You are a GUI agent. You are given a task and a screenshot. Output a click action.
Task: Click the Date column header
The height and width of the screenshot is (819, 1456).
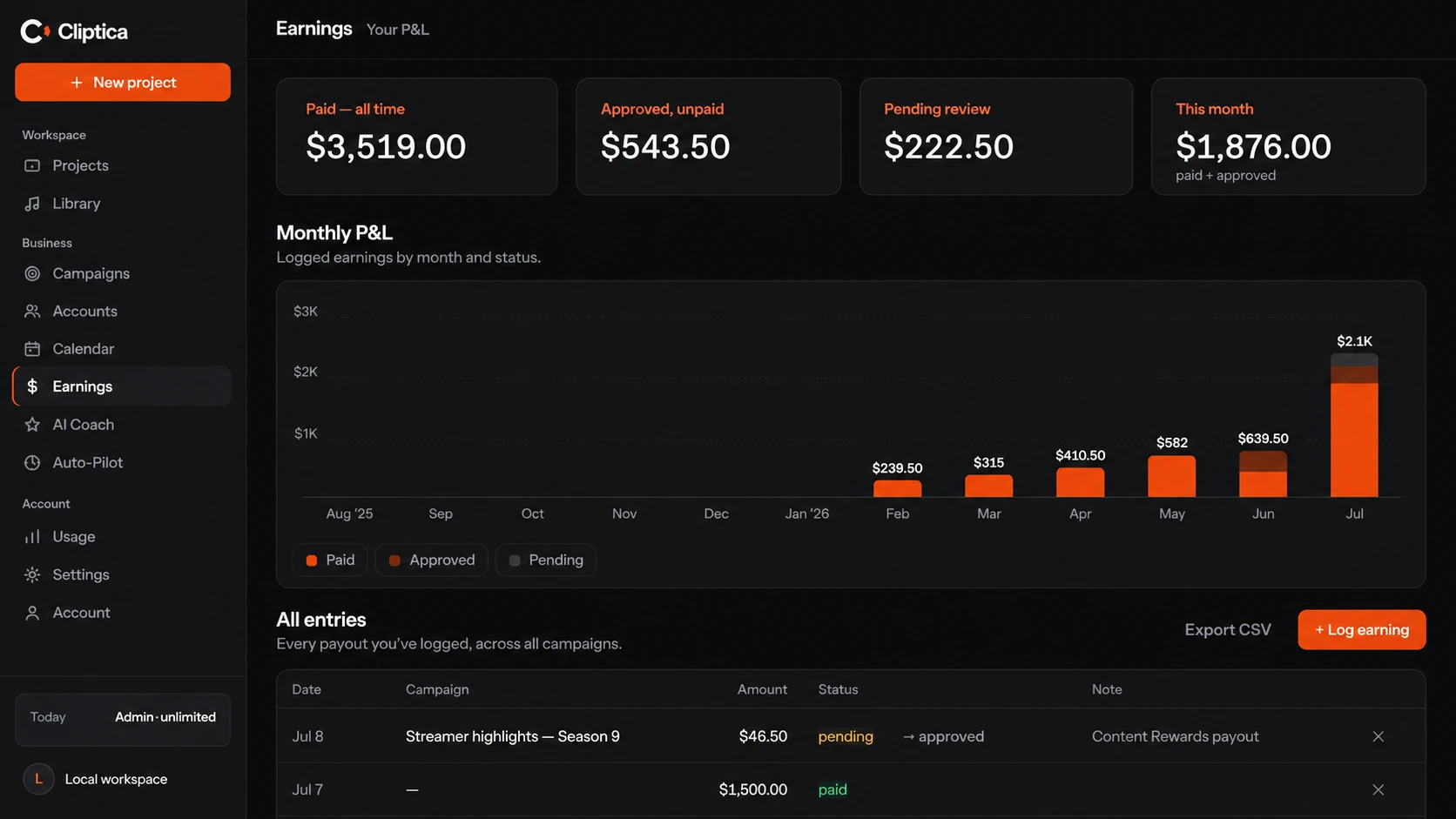pyautogui.click(x=307, y=689)
